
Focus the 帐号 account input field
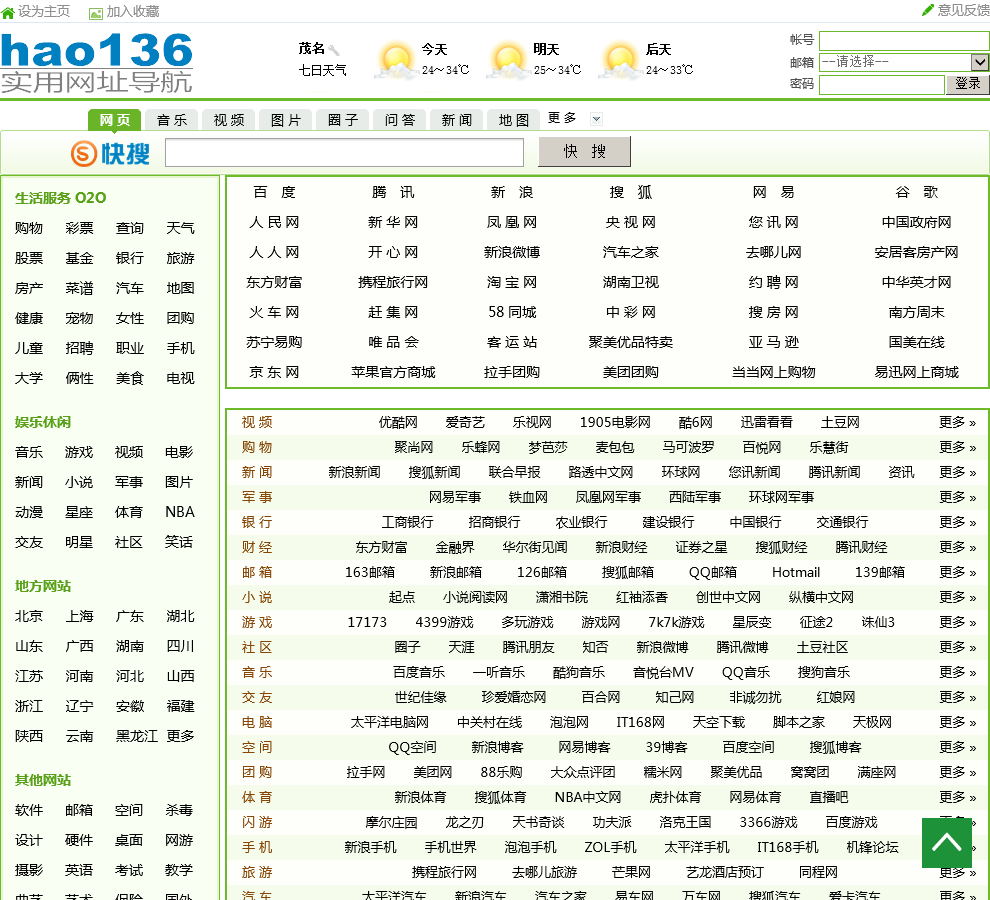click(904, 41)
